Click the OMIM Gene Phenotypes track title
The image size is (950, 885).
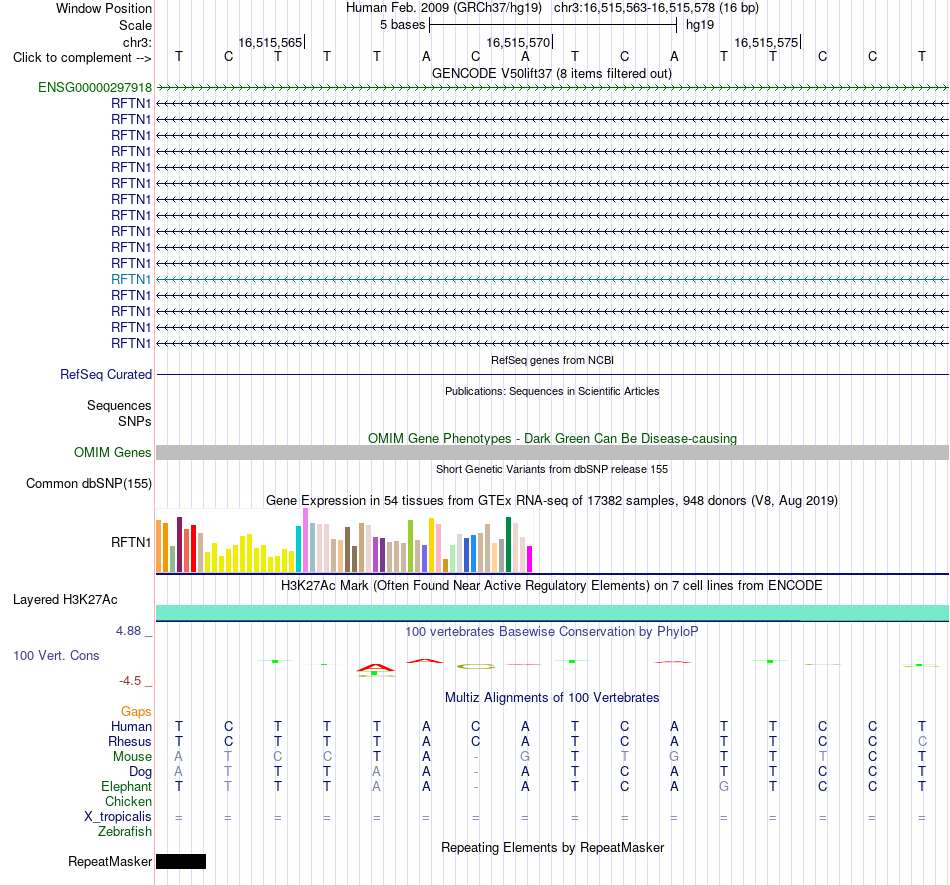[x=553, y=439]
